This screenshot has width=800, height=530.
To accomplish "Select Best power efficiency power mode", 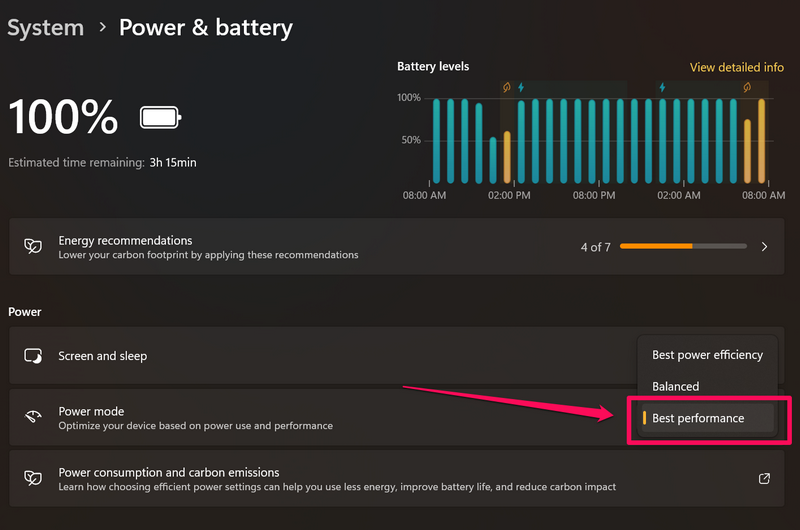I will click(707, 355).
